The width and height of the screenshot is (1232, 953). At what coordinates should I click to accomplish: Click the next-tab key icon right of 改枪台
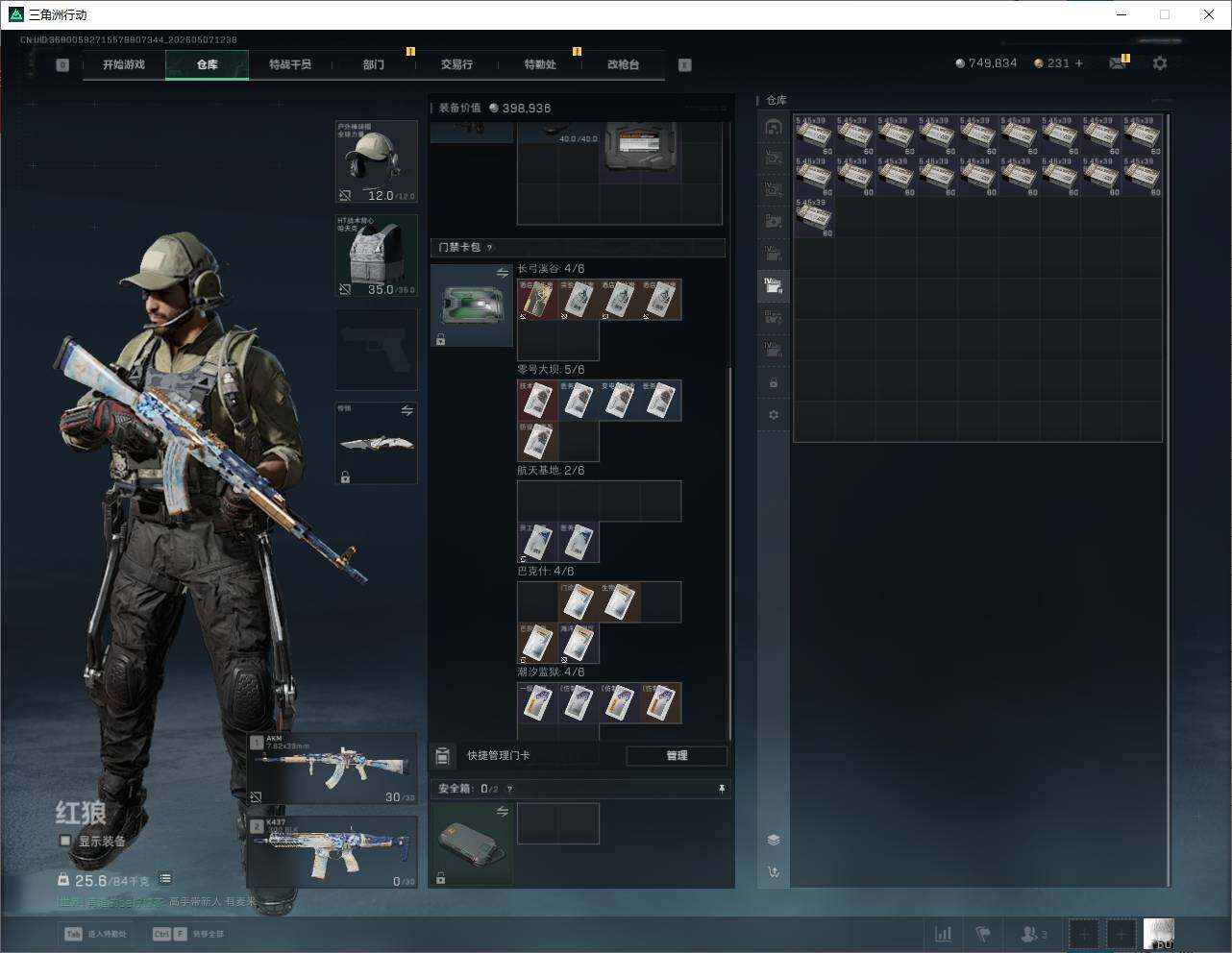(x=685, y=65)
